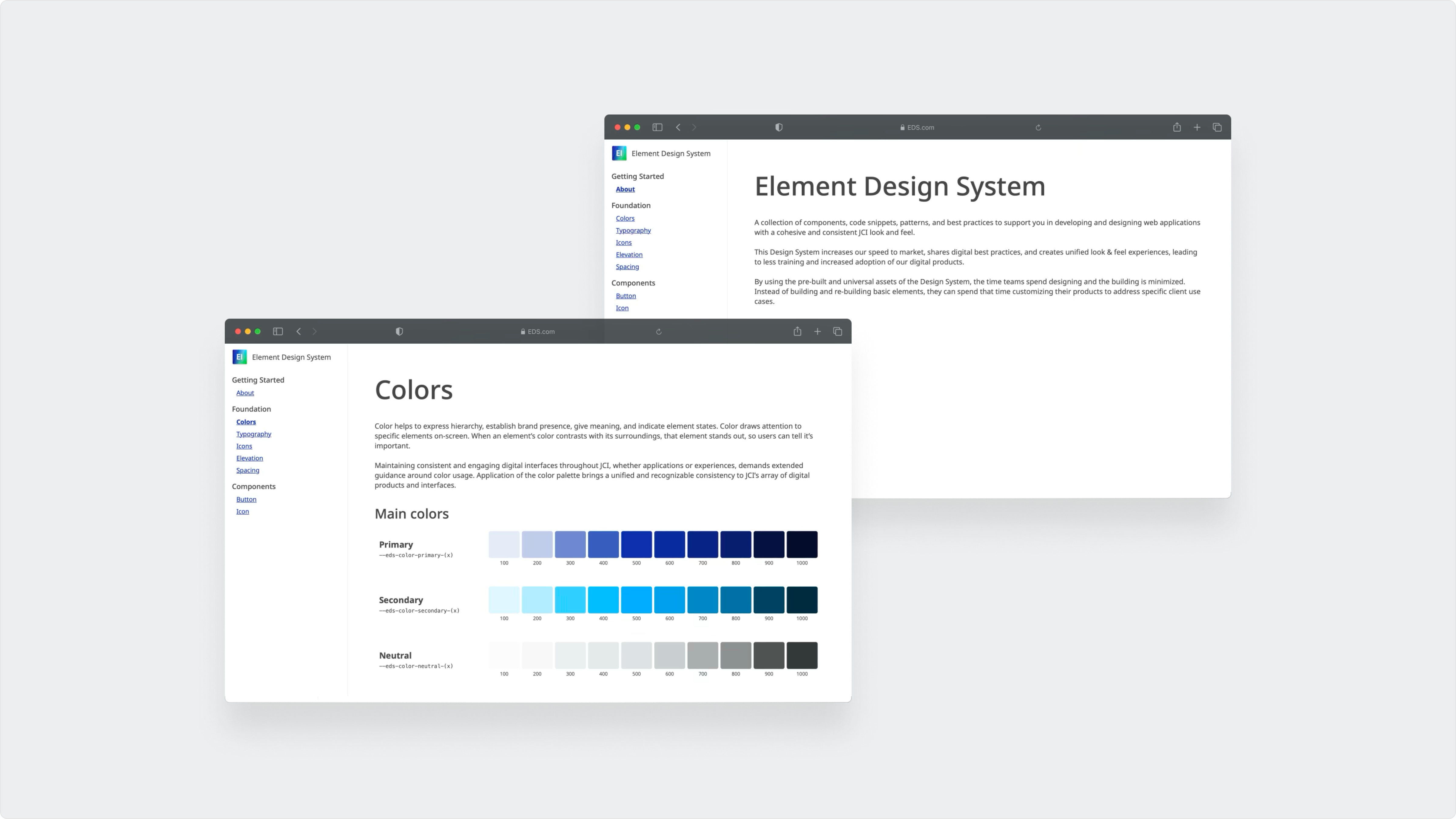Click reload icon in front window address bar

659,332
